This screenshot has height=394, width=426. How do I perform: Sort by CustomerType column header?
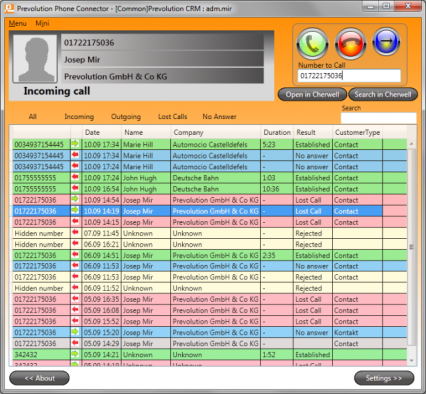point(357,132)
